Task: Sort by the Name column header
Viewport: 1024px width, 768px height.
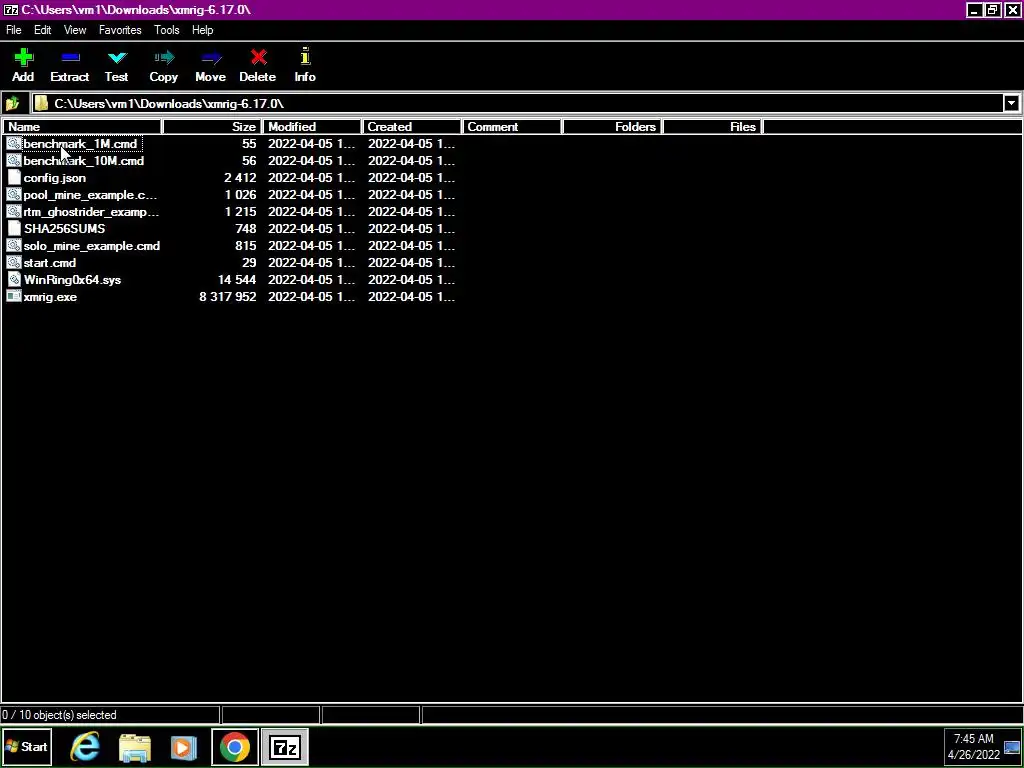Action: [82, 127]
